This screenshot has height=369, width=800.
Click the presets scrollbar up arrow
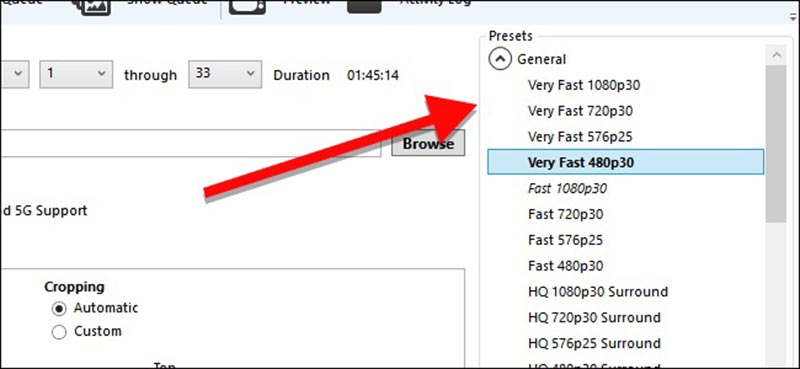777,55
